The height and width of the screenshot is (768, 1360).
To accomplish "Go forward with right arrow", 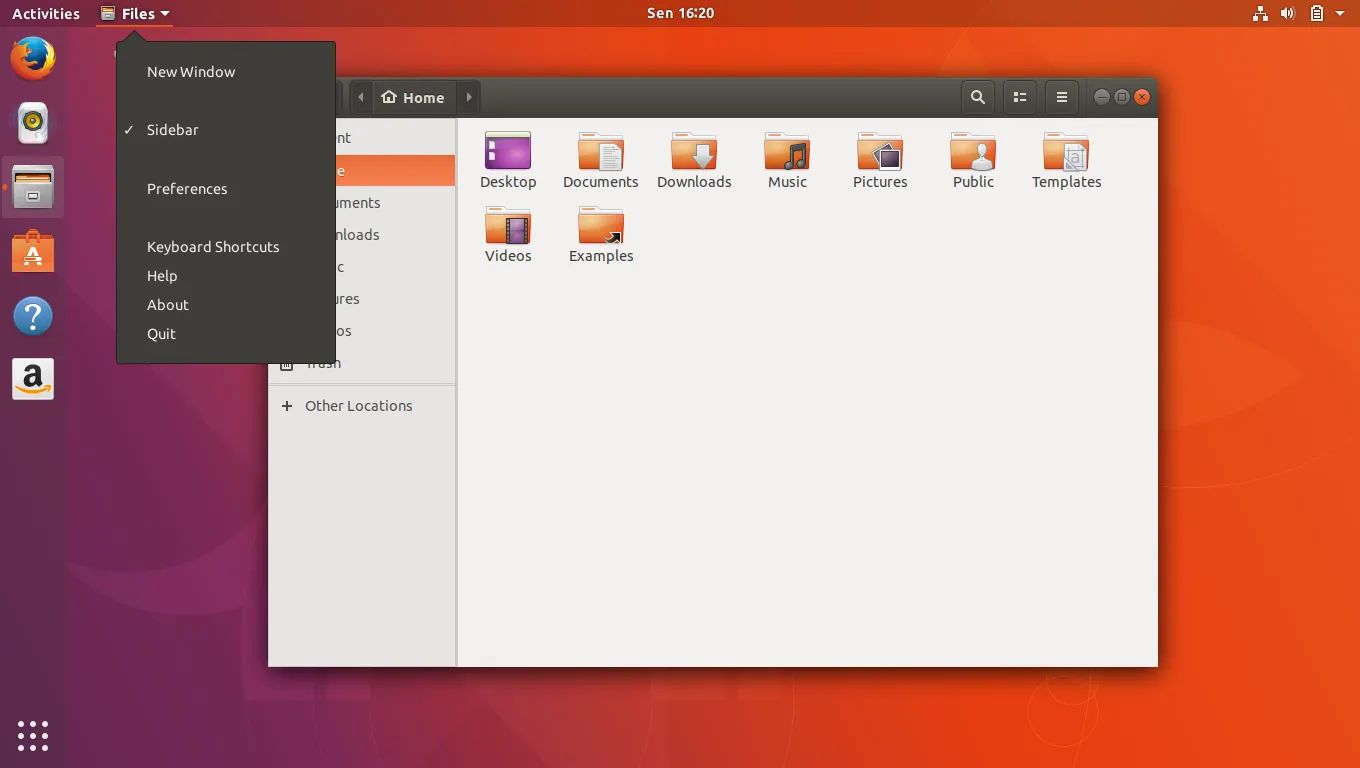I will point(468,97).
